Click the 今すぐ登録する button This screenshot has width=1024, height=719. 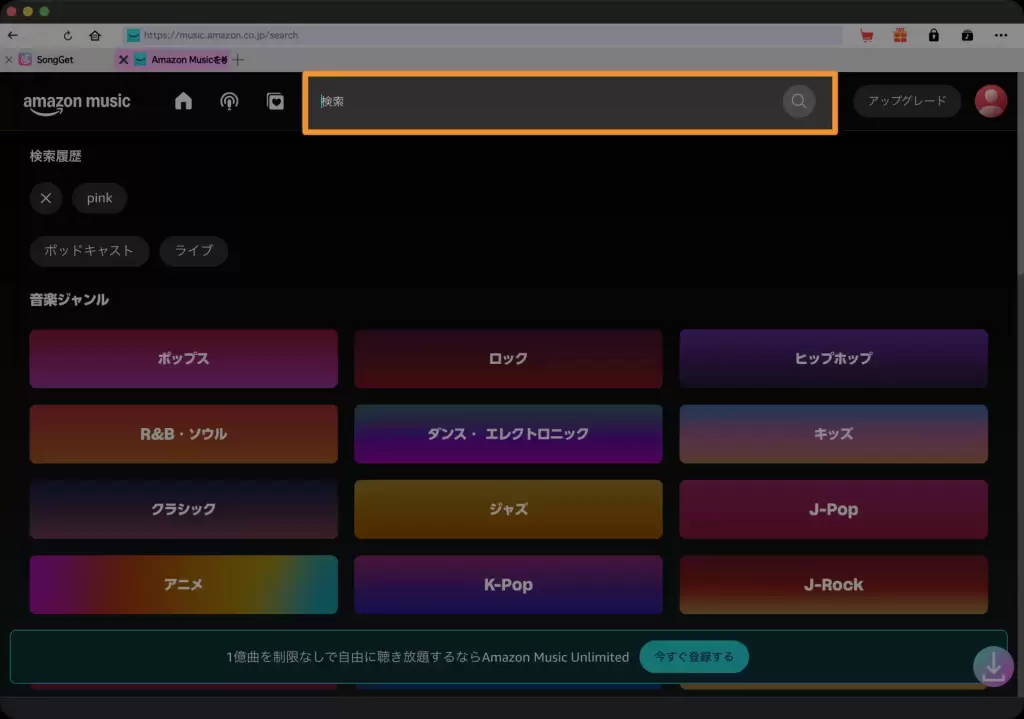(x=694, y=657)
